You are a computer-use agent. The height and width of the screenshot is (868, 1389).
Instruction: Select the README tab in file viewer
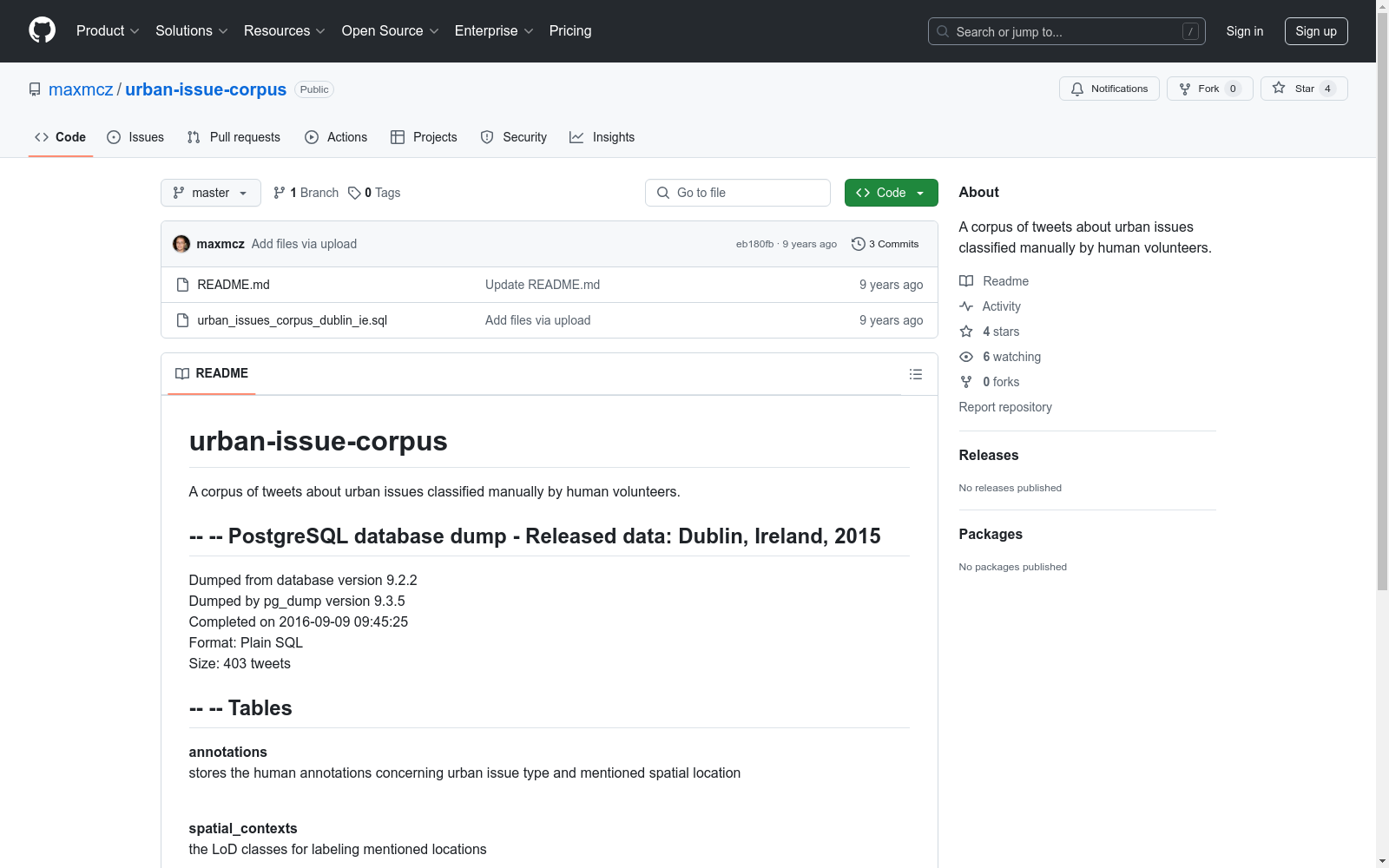click(x=212, y=373)
